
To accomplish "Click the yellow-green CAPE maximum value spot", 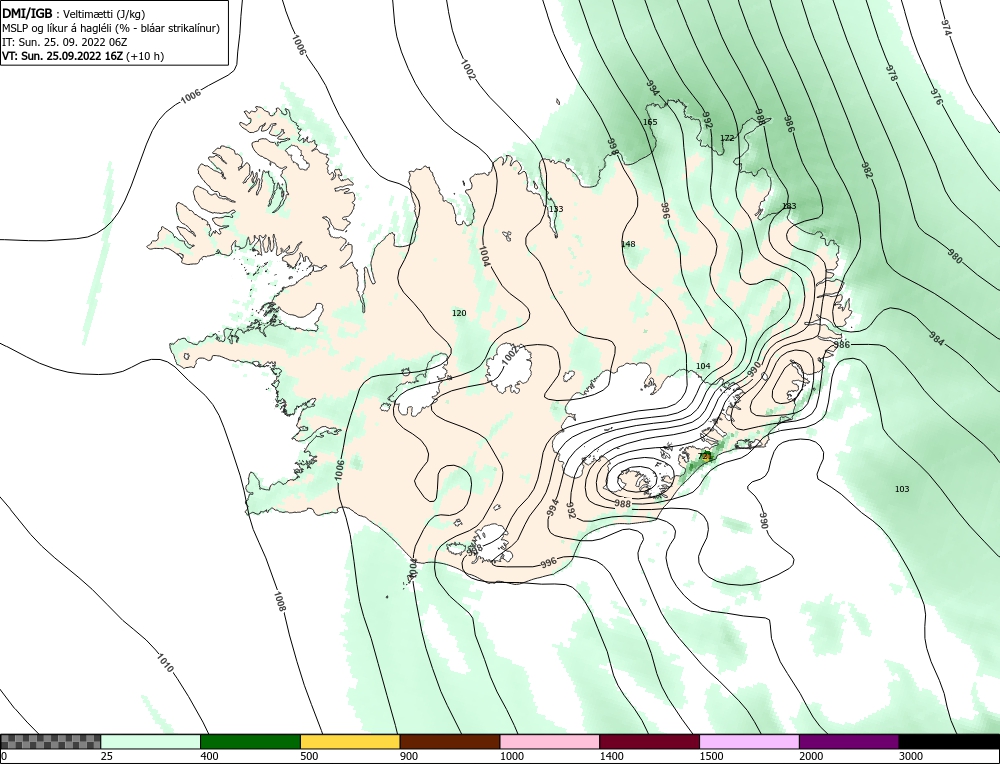I will click(706, 456).
